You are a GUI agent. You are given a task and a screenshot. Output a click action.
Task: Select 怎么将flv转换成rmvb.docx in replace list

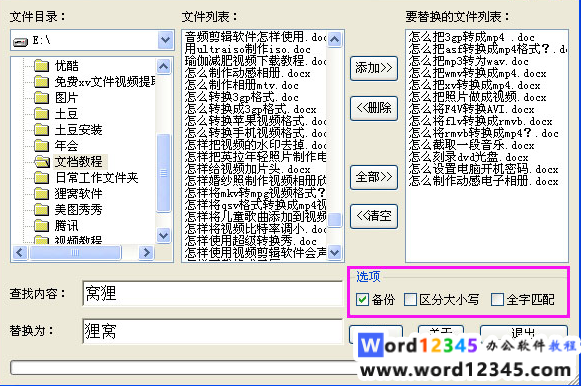481,121
